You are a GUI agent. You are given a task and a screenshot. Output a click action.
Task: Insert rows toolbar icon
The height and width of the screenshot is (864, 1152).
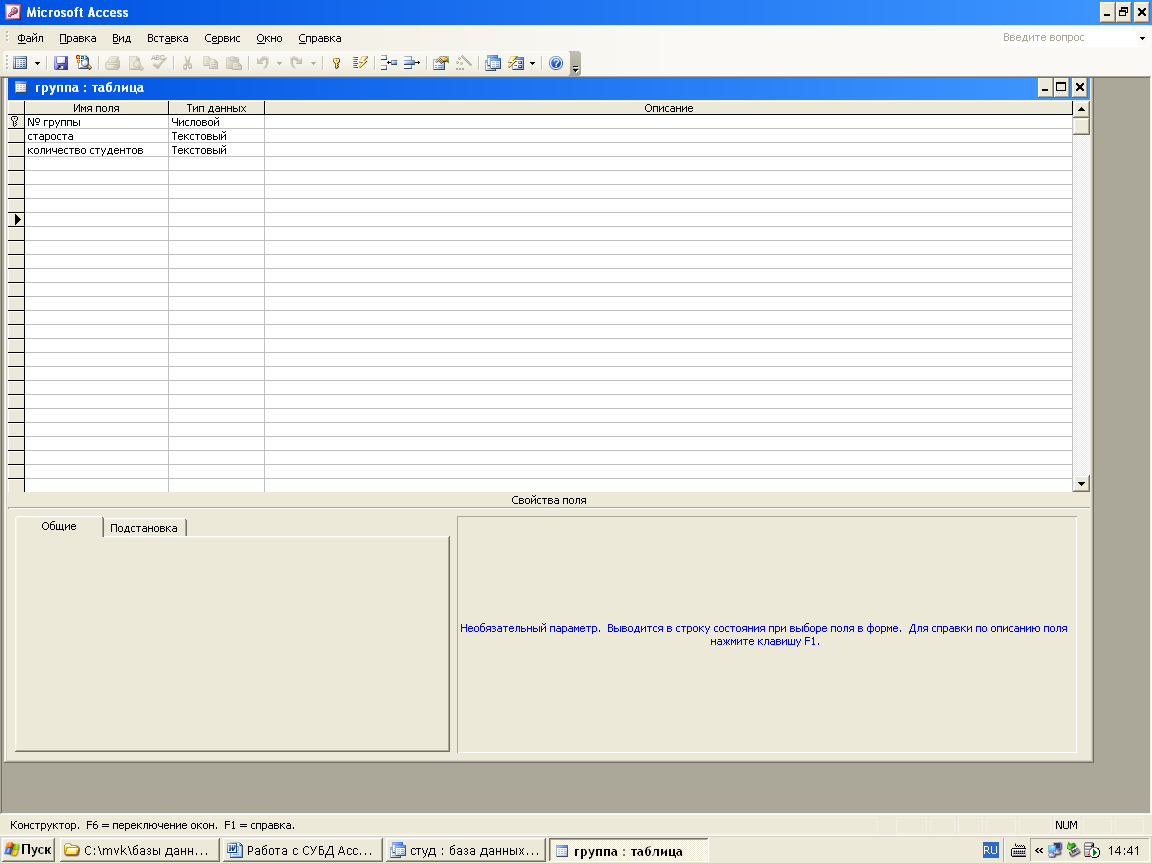(x=389, y=63)
